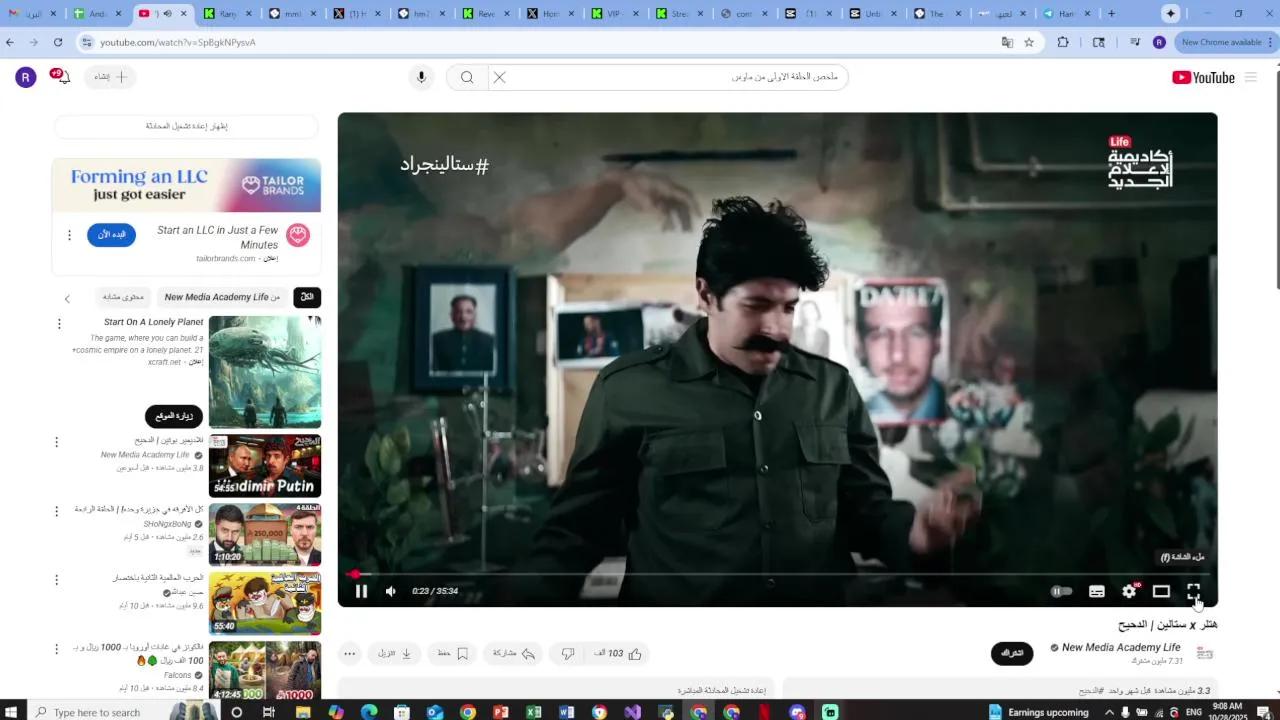The height and width of the screenshot is (720, 1280).
Task: Download the video
Action: click(x=395, y=653)
